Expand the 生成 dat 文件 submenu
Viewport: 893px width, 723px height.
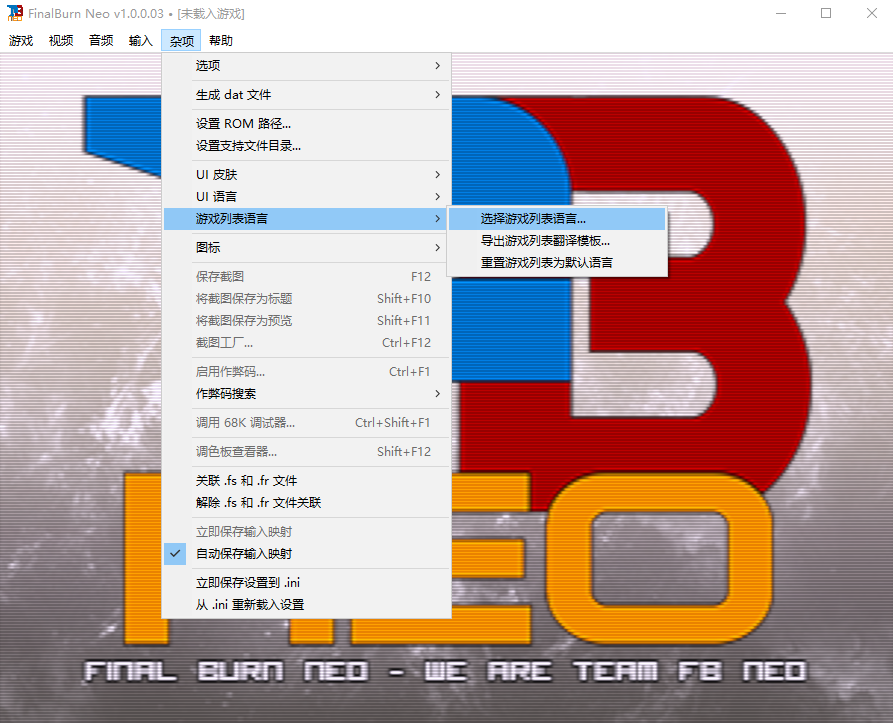tap(306, 95)
